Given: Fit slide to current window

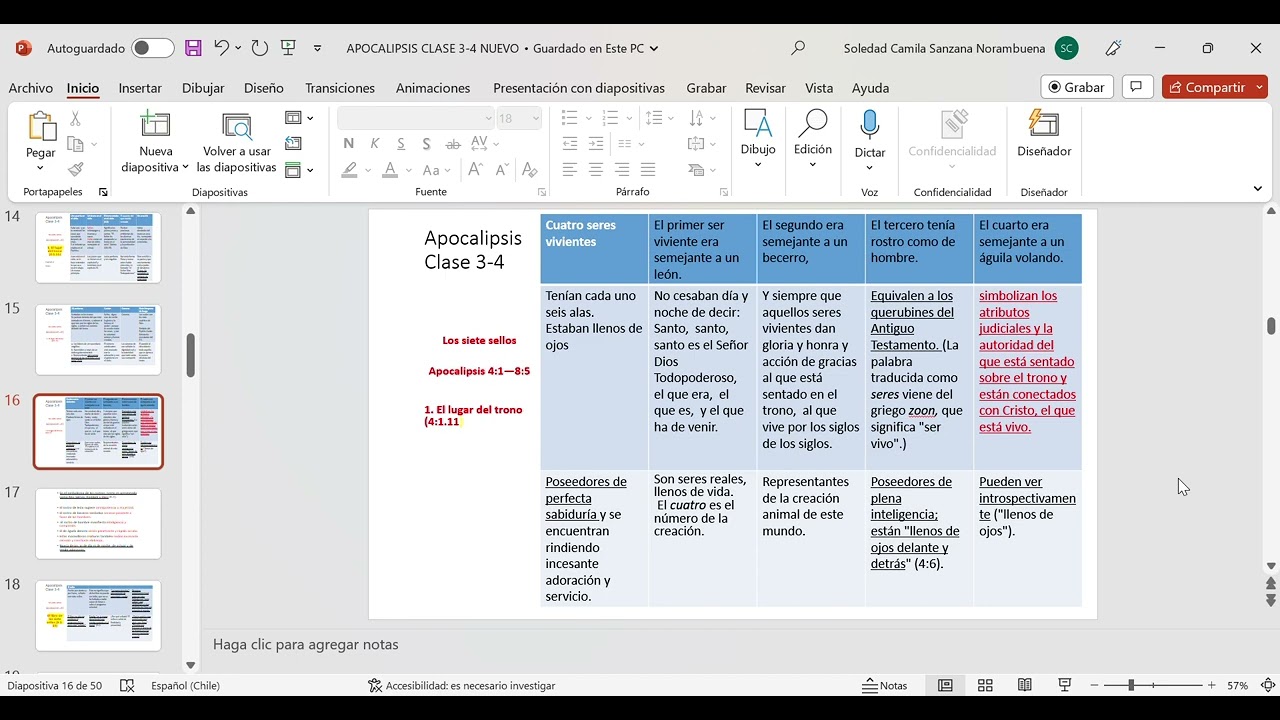Looking at the screenshot, I should coord(1268,685).
